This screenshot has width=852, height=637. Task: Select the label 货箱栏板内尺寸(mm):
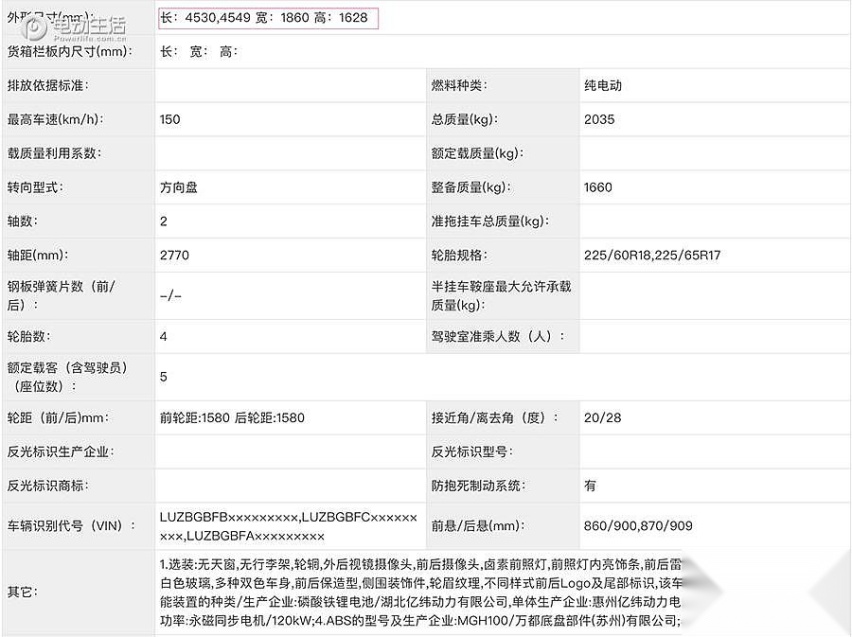click(70, 52)
